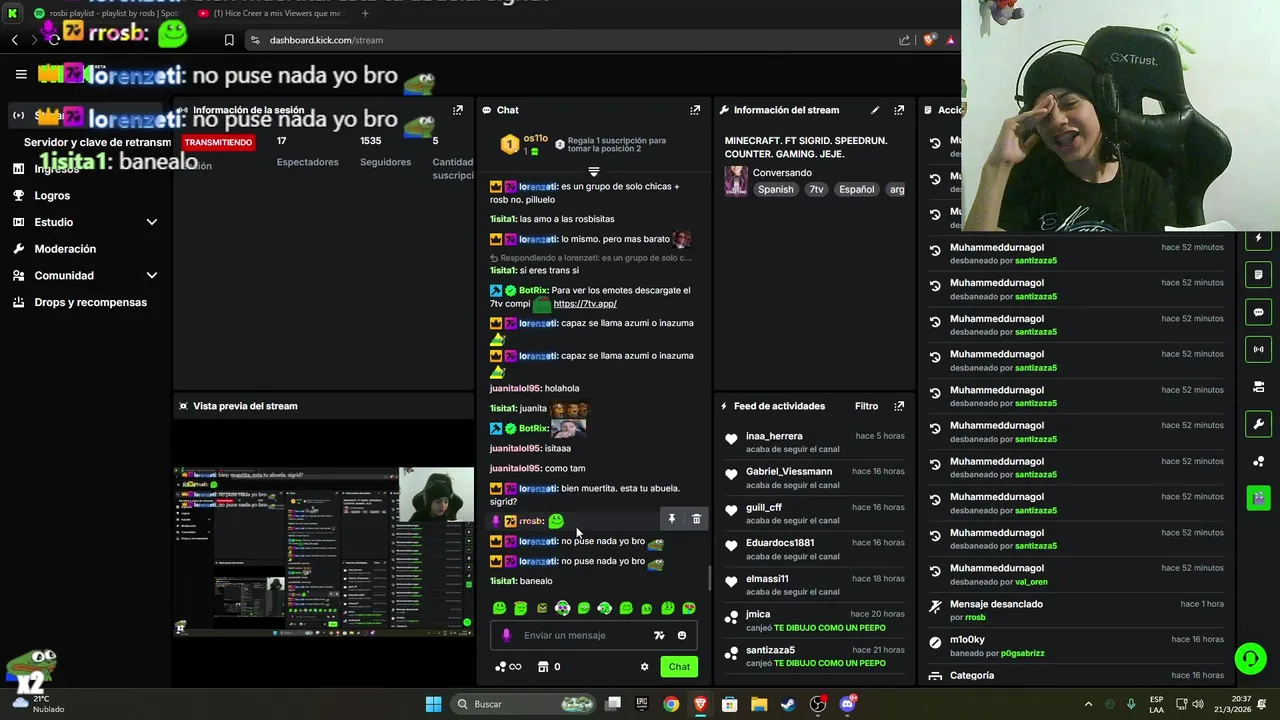Expand the Estudio sidebar section

click(x=152, y=222)
